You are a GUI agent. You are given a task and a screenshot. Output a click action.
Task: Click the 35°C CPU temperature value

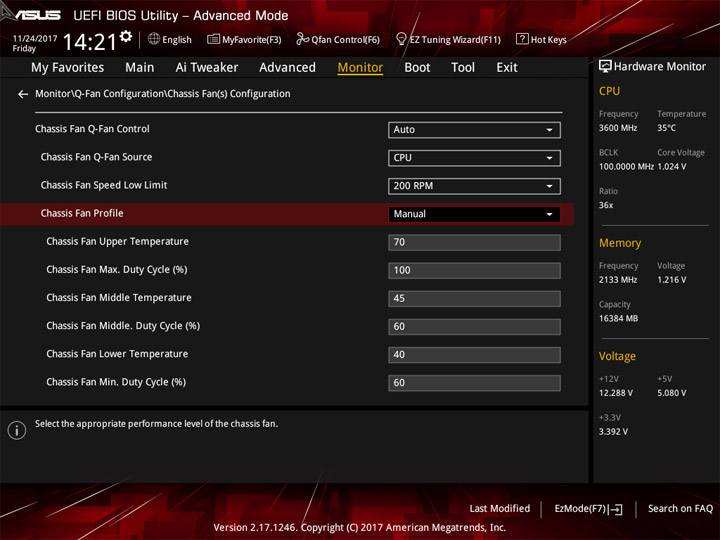tap(666, 128)
